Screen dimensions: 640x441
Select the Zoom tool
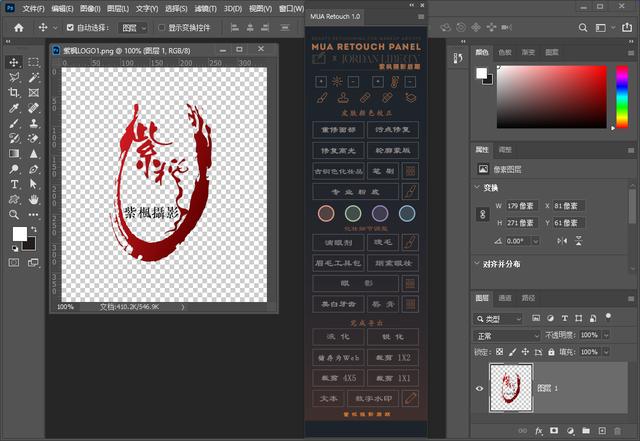click(x=14, y=214)
